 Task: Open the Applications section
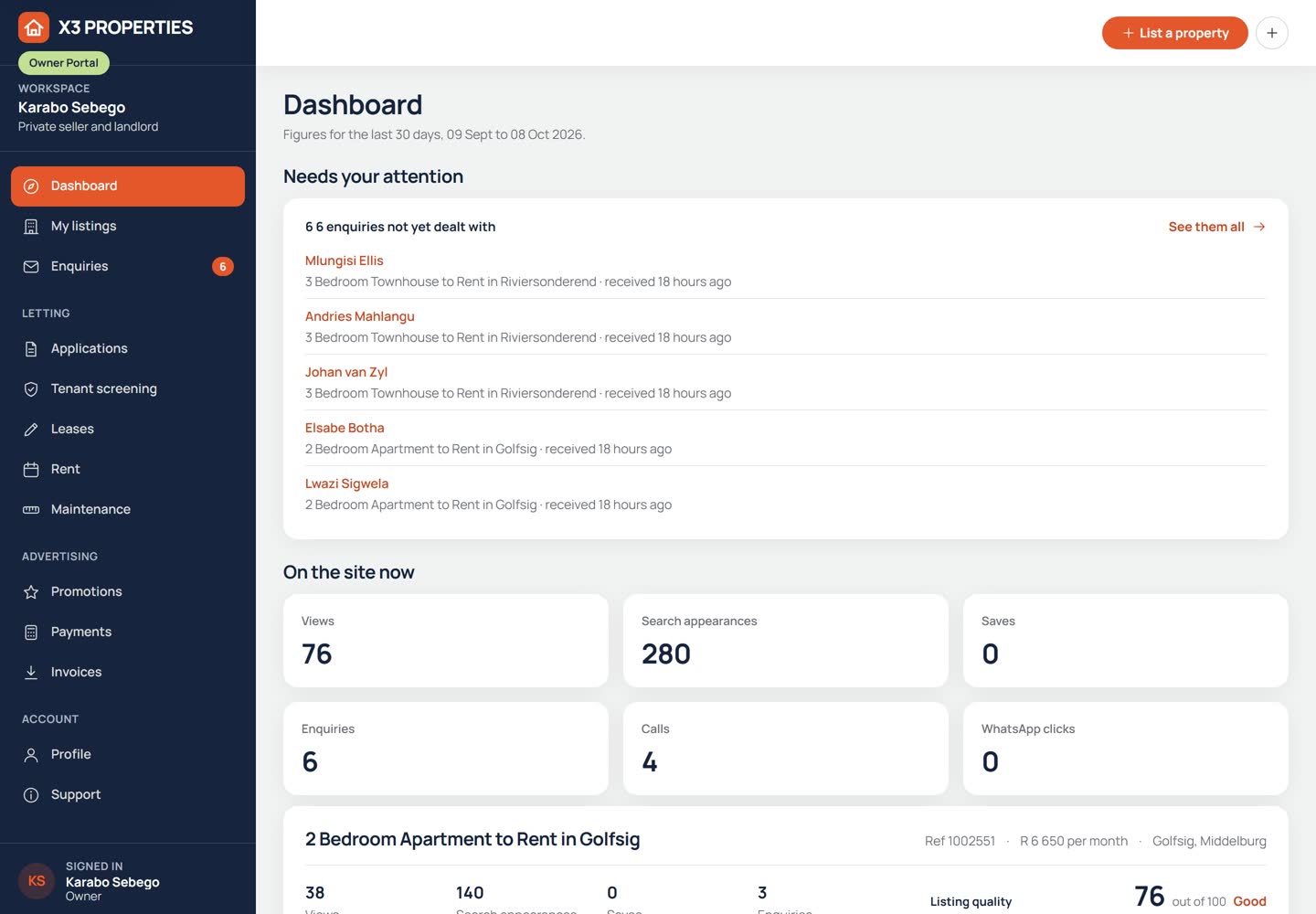pyautogui.click(x=128, y=349)
